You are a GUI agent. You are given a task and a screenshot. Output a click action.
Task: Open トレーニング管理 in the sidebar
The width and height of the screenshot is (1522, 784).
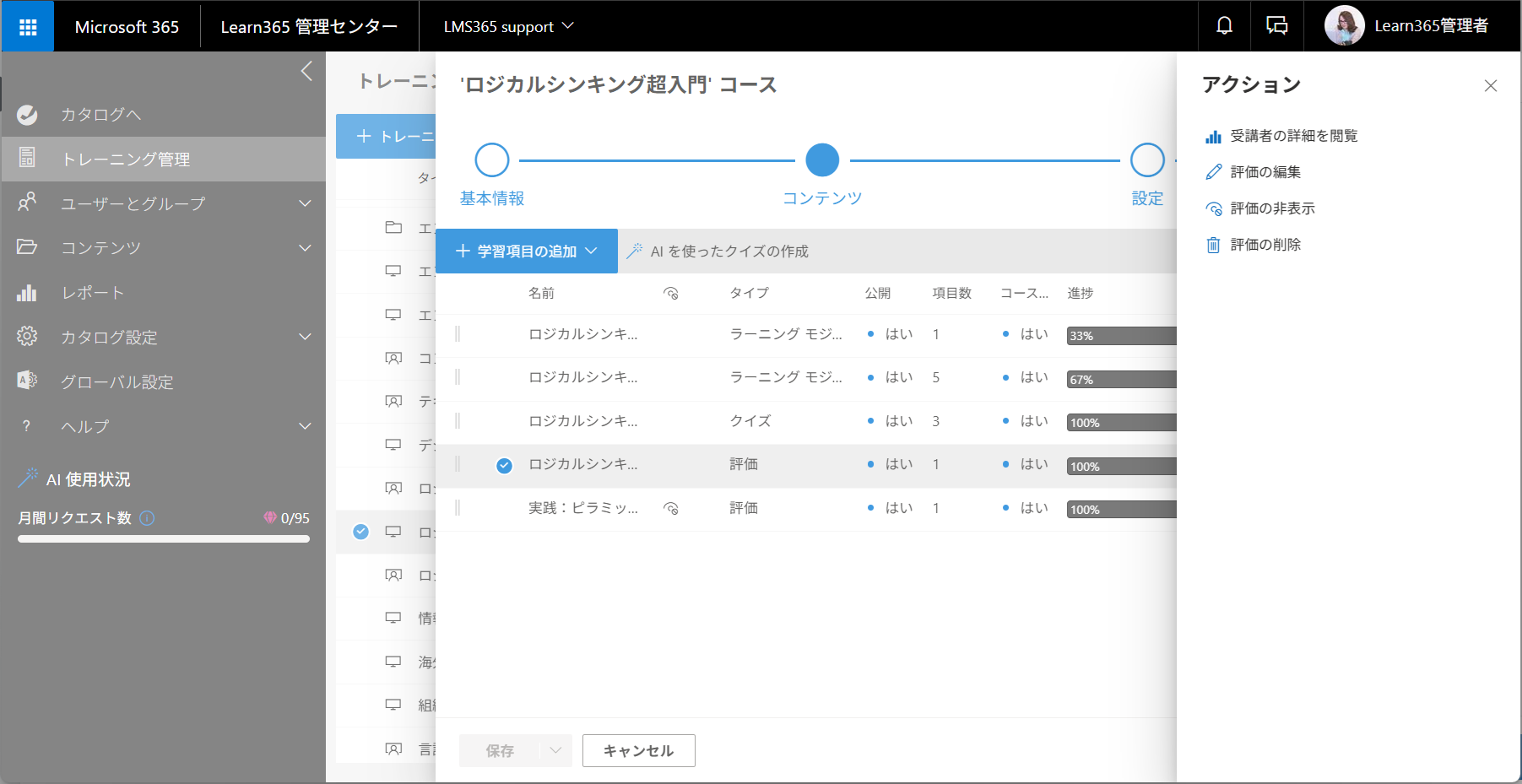click(164, 160)
